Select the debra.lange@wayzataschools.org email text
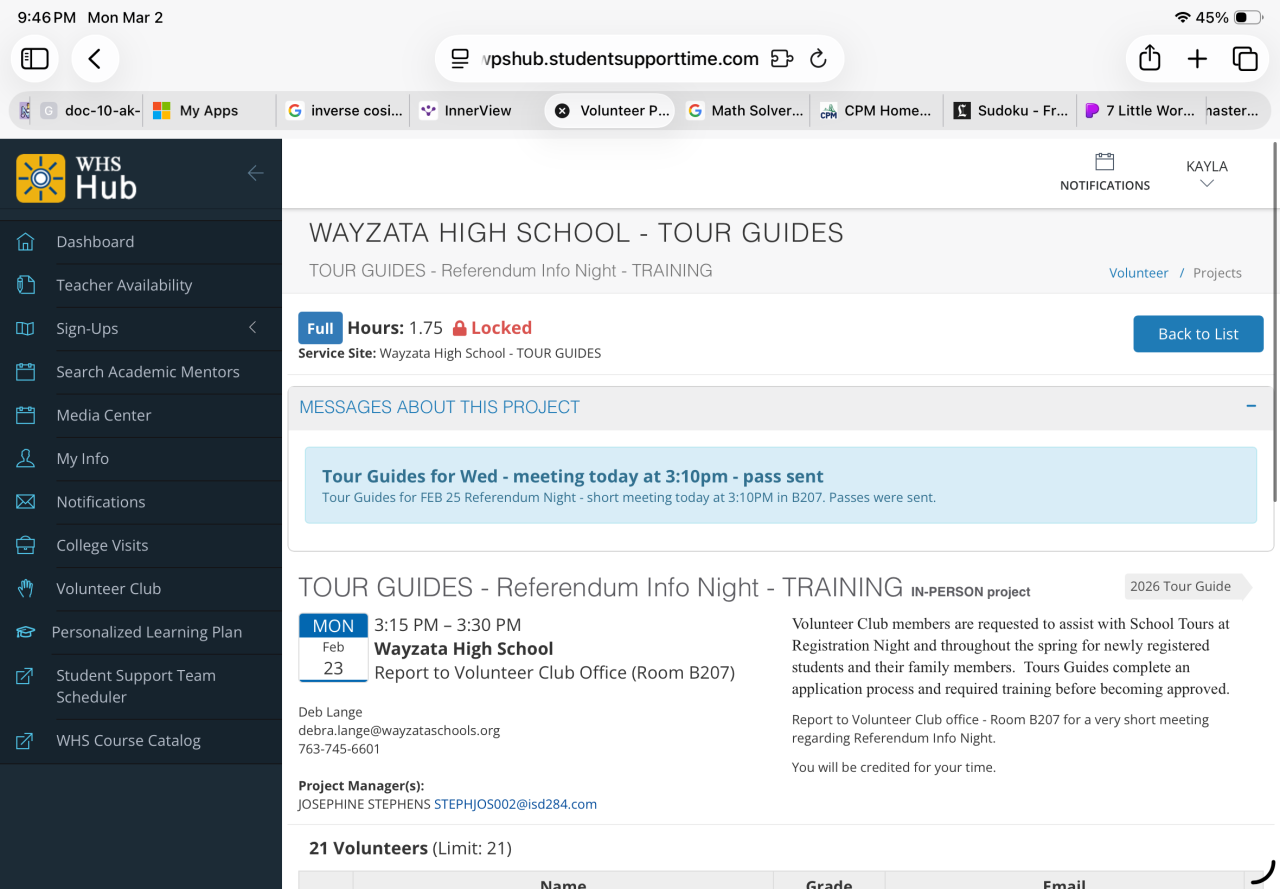This screenshot has width=1280, height=889. [399, 731]
